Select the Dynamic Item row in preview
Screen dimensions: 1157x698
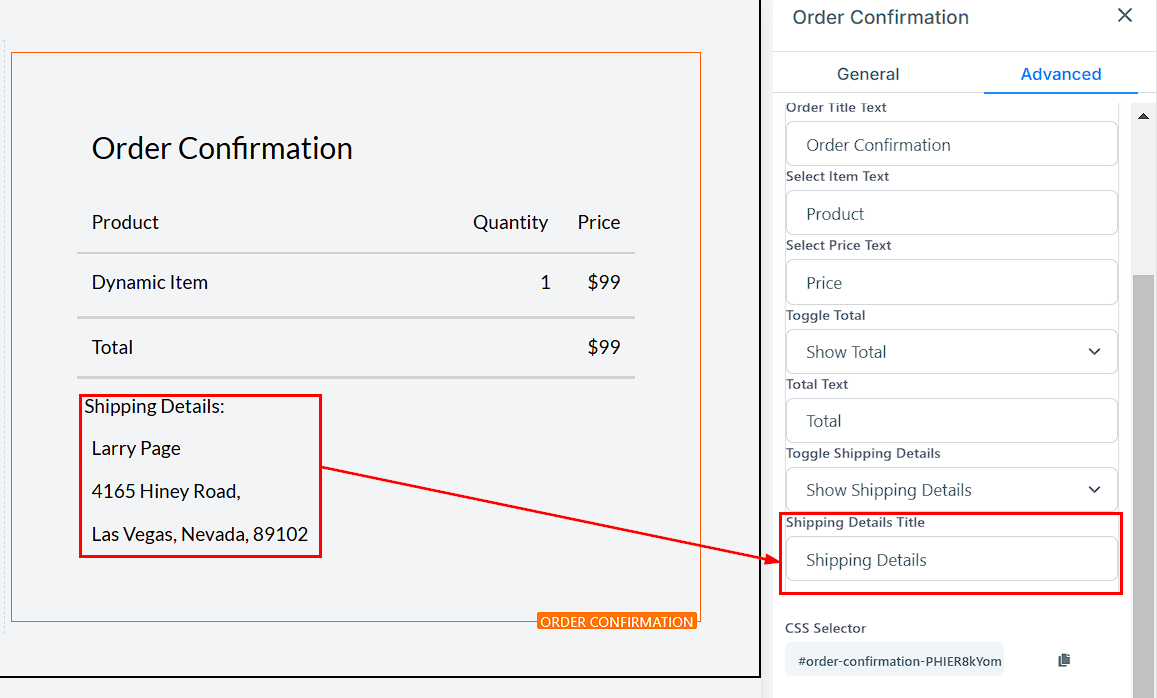pyautogui.click(x=150, y=283)
